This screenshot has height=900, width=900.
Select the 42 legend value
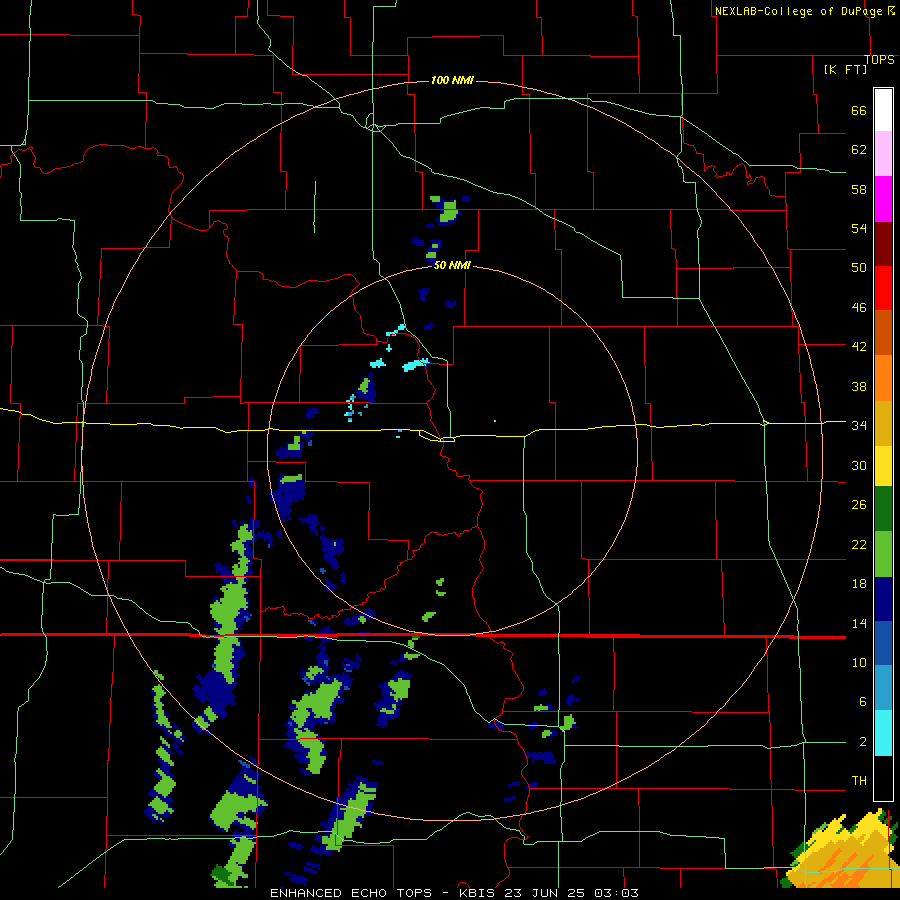click(x=859, y=346)
